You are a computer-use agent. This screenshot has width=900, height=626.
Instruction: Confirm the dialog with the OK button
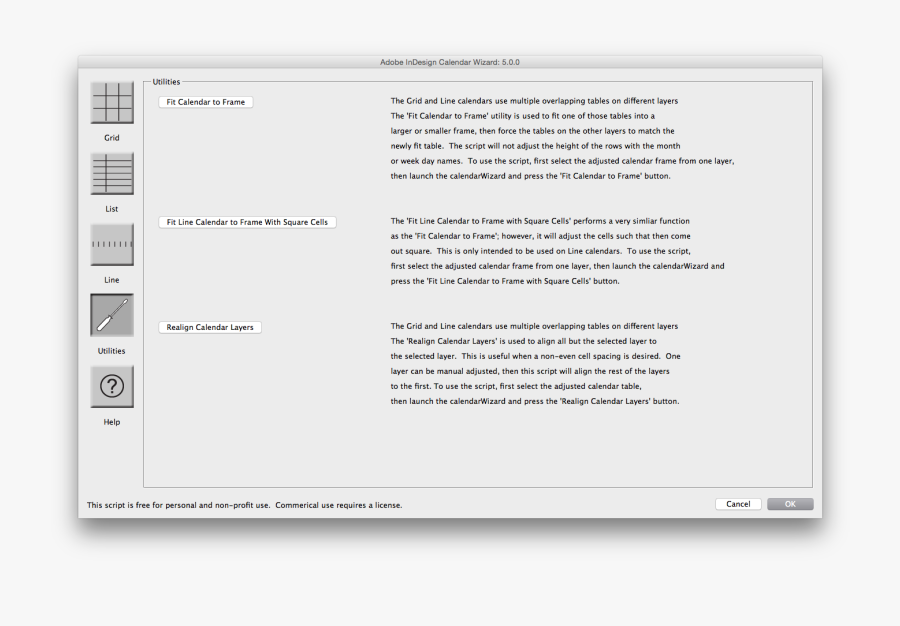click(790, 504)
